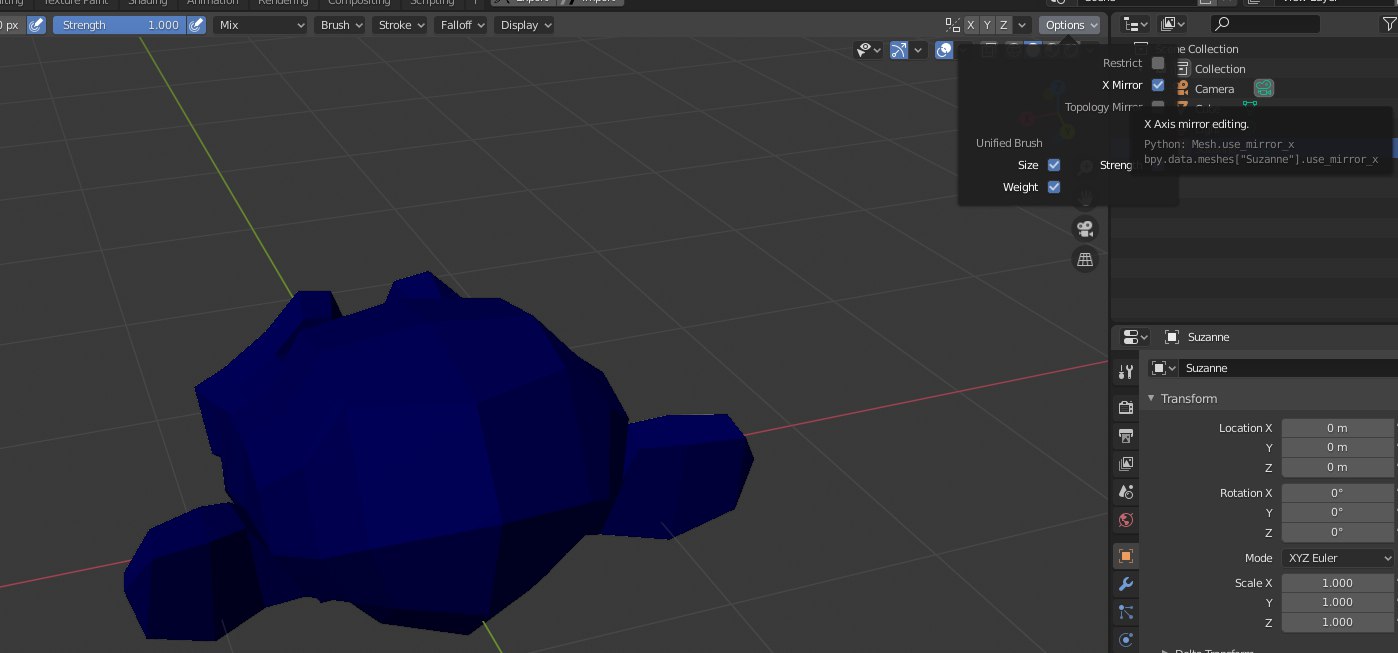Switch to the Scripting workspace tab
1398x653 pixels.
point(432,3)
